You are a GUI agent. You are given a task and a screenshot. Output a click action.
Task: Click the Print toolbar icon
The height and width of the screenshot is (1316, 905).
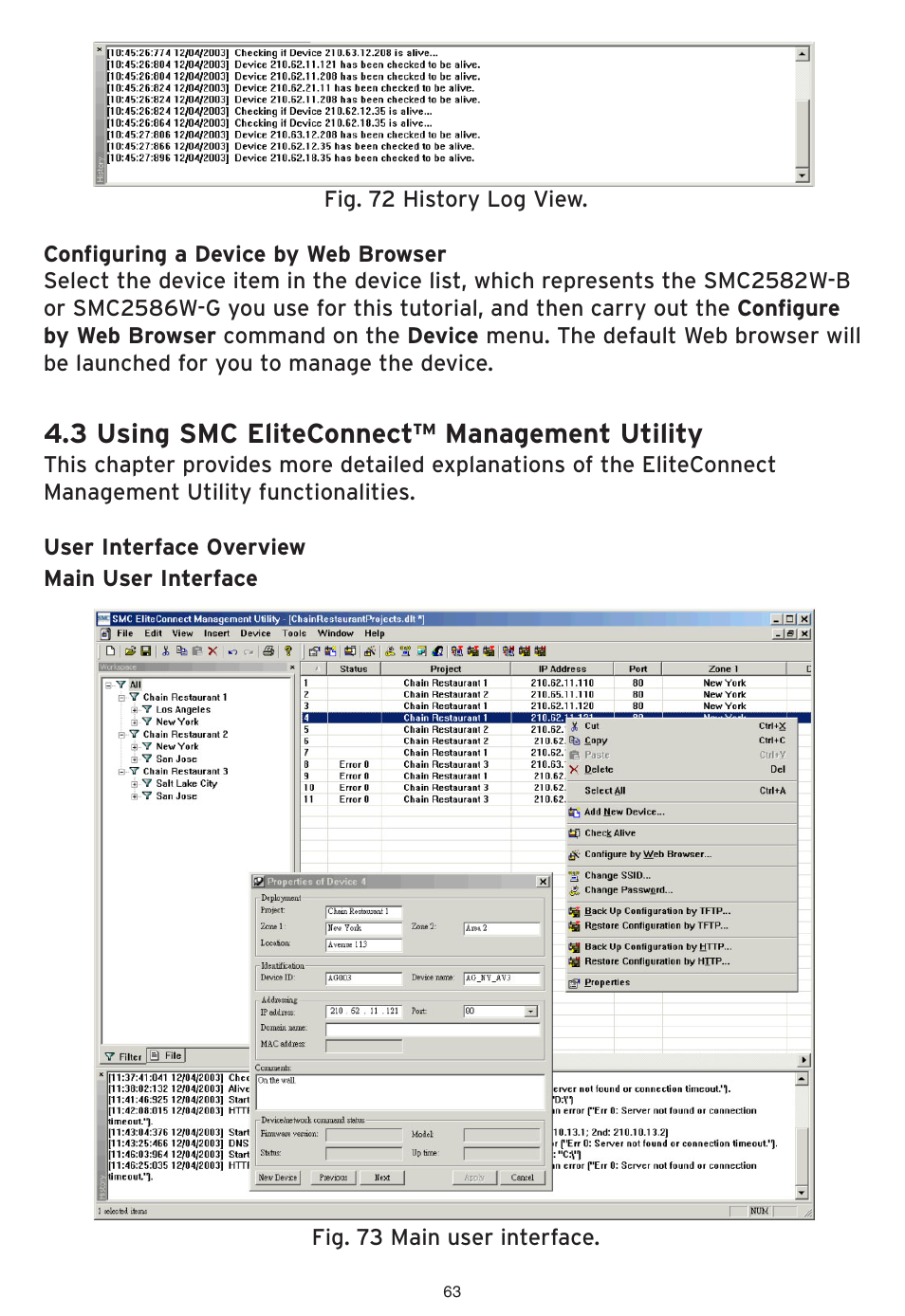(268, 651)
